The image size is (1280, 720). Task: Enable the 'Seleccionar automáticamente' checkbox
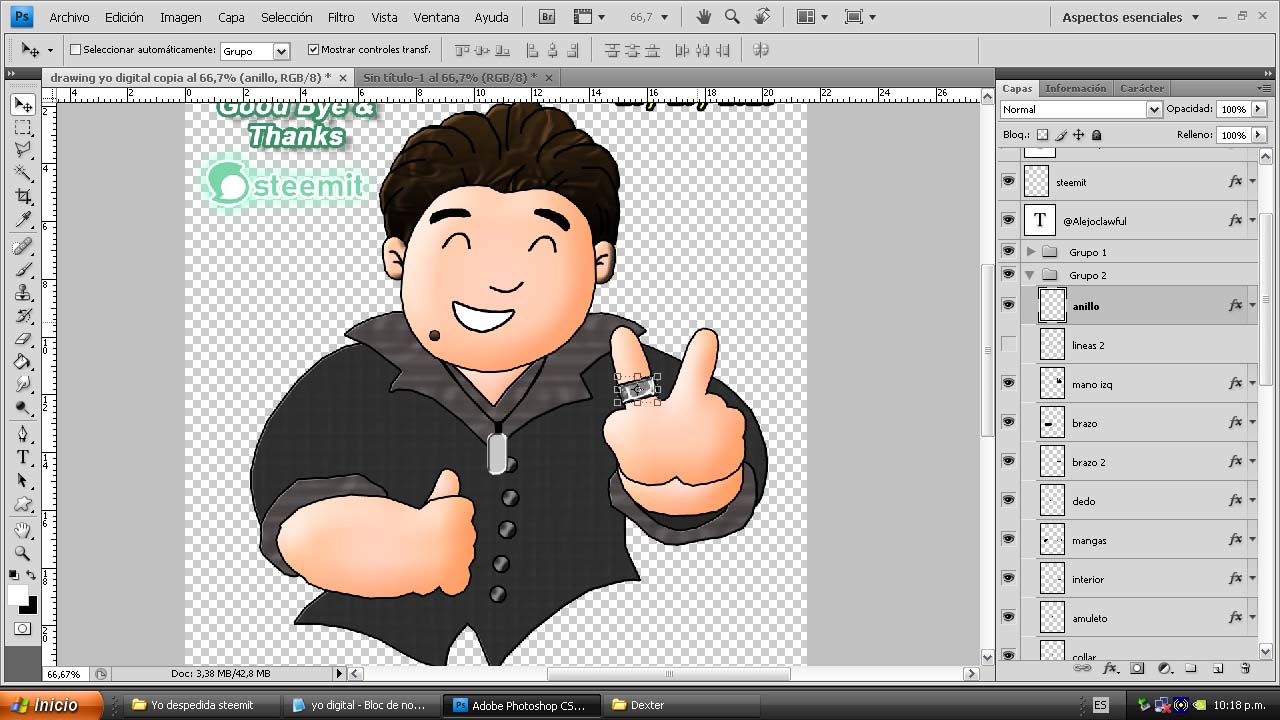point(75,49)
